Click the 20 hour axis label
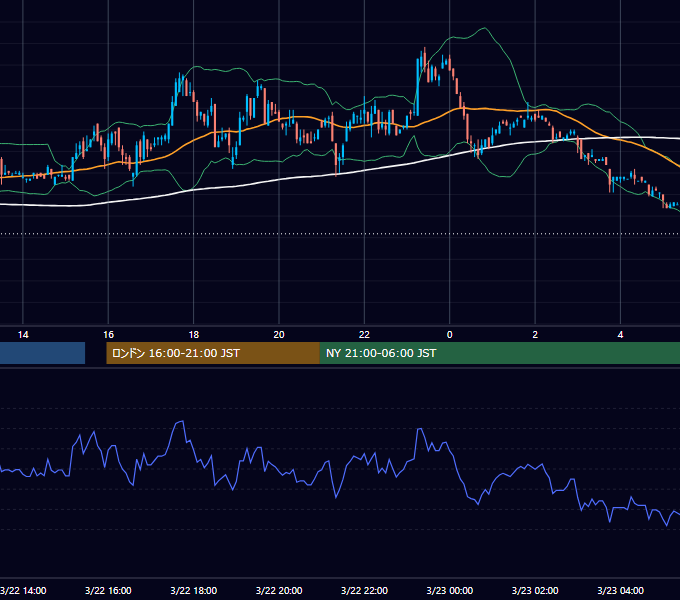This screenshot has height=600, width=680. coord(279,335)
